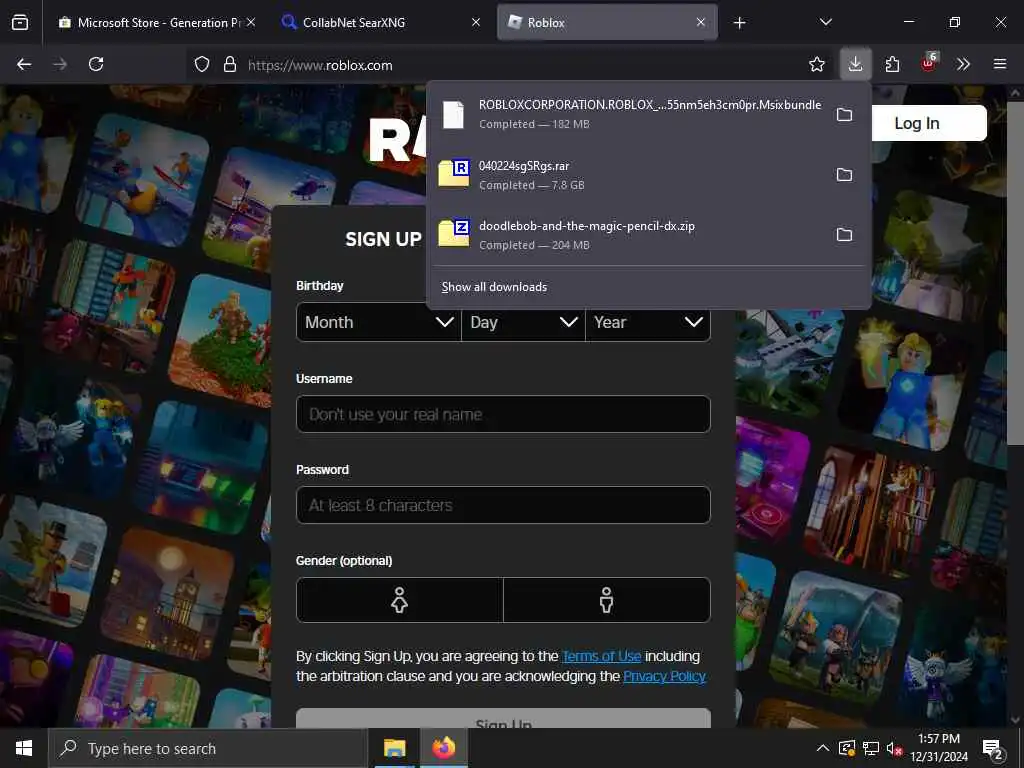The width and height of the screenshot is (1024, 768).
Task: Focus the Password input field
Action: (503, 505)
